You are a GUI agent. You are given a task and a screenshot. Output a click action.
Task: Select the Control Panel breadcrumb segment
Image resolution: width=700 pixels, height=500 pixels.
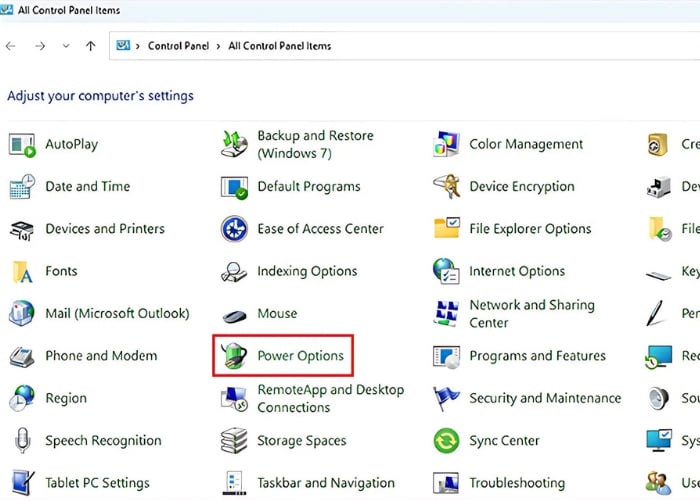(179, 46)
